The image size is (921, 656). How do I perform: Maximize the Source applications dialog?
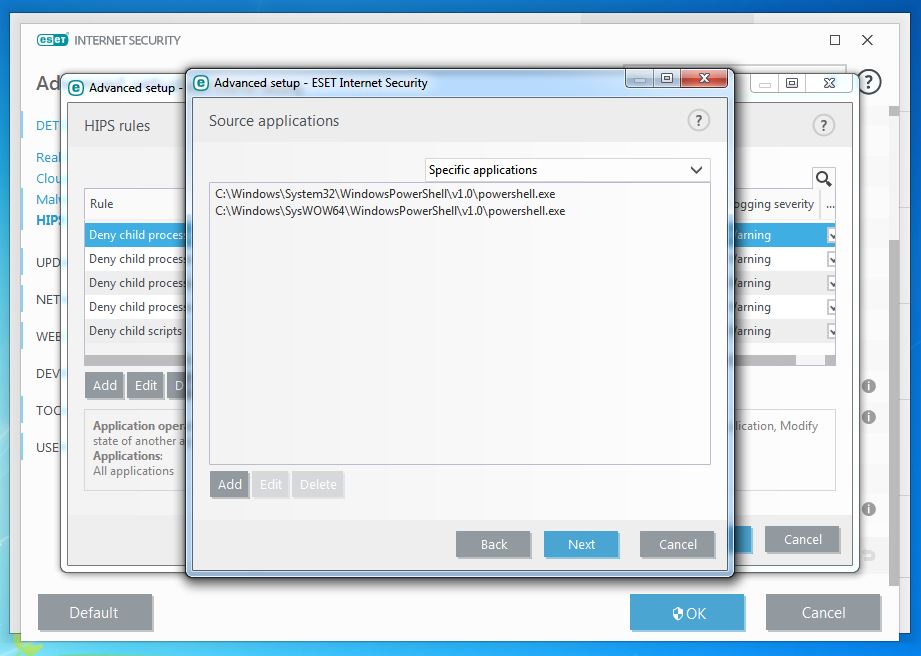coord(667,78)
